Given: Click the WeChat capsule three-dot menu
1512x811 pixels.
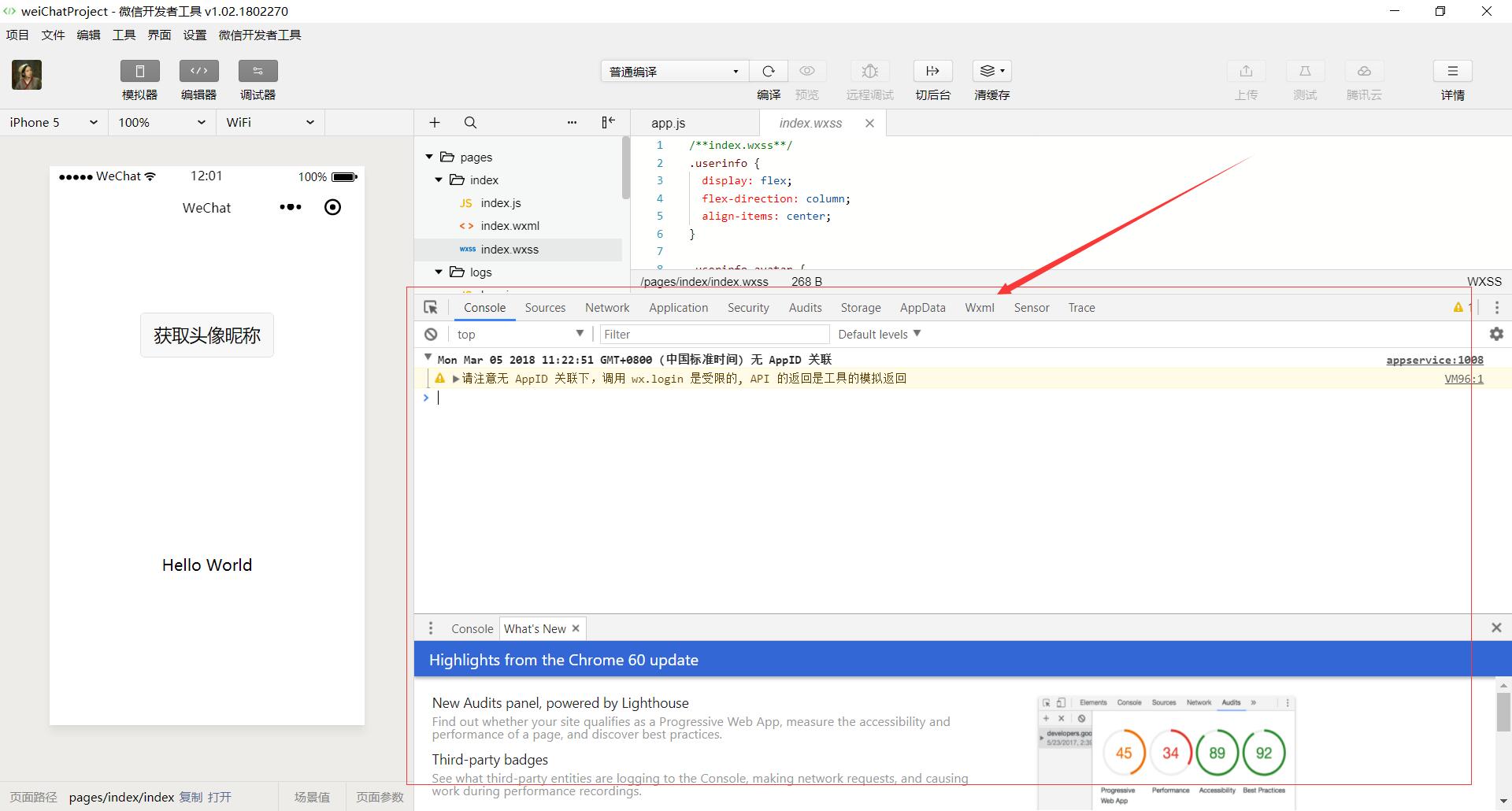Looking at the screenshot, I should (291, 207).
